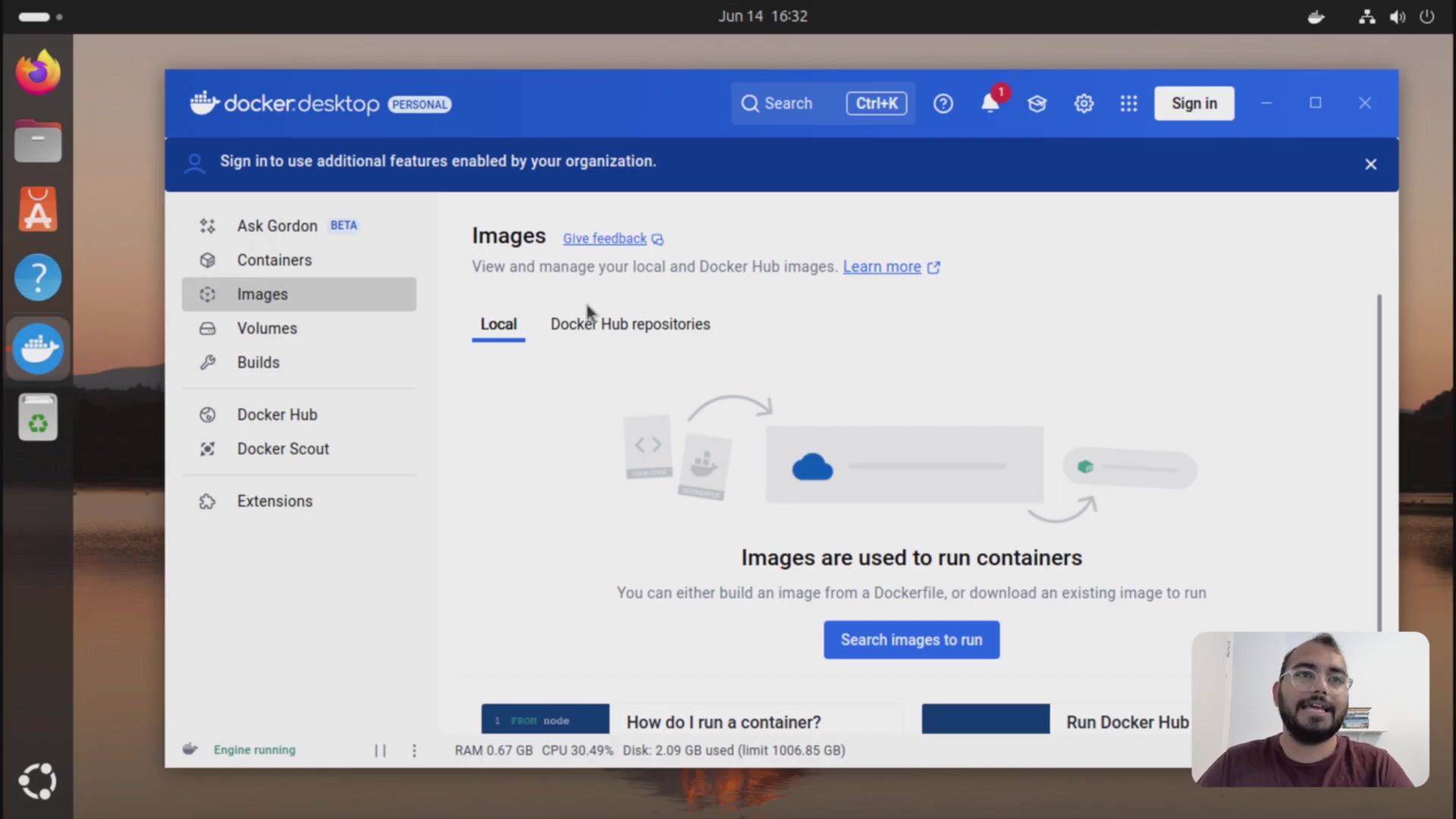Open the Help question mark icon in header

943,103
